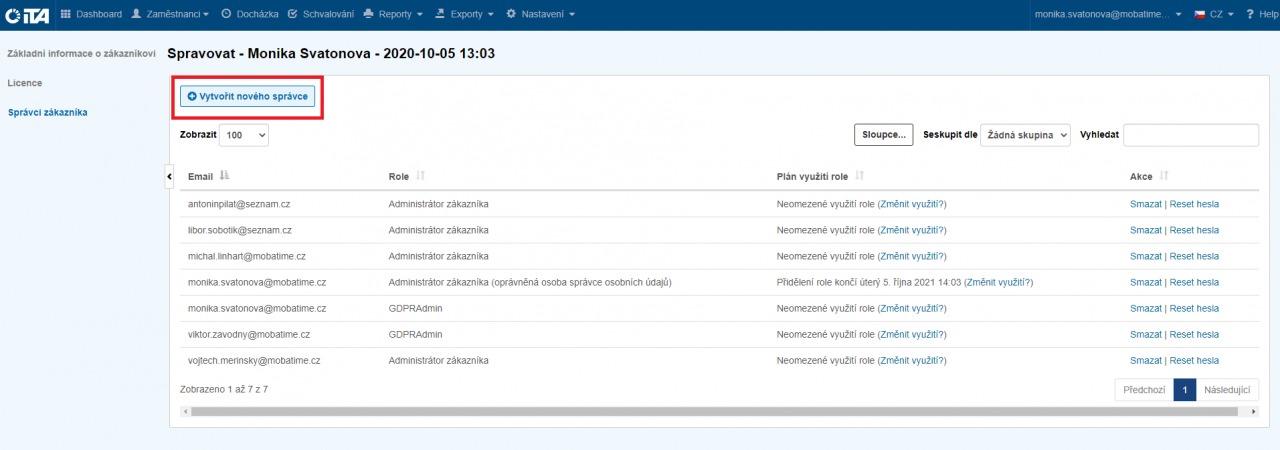Collapse the left sidebar arrow

[169, 177]
